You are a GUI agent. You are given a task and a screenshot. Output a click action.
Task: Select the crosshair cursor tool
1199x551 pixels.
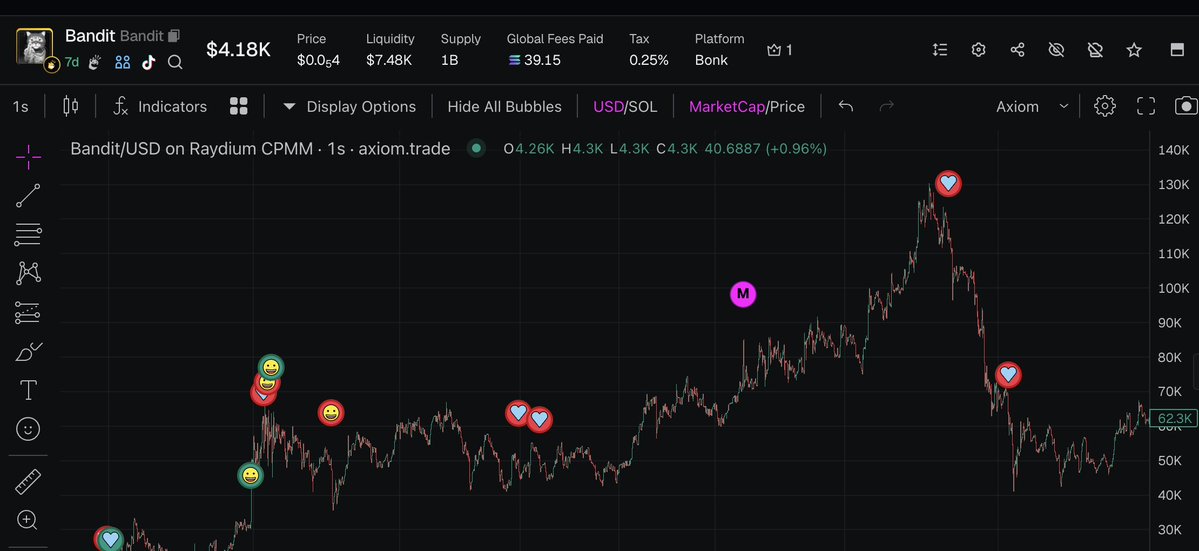pos(28,157)
